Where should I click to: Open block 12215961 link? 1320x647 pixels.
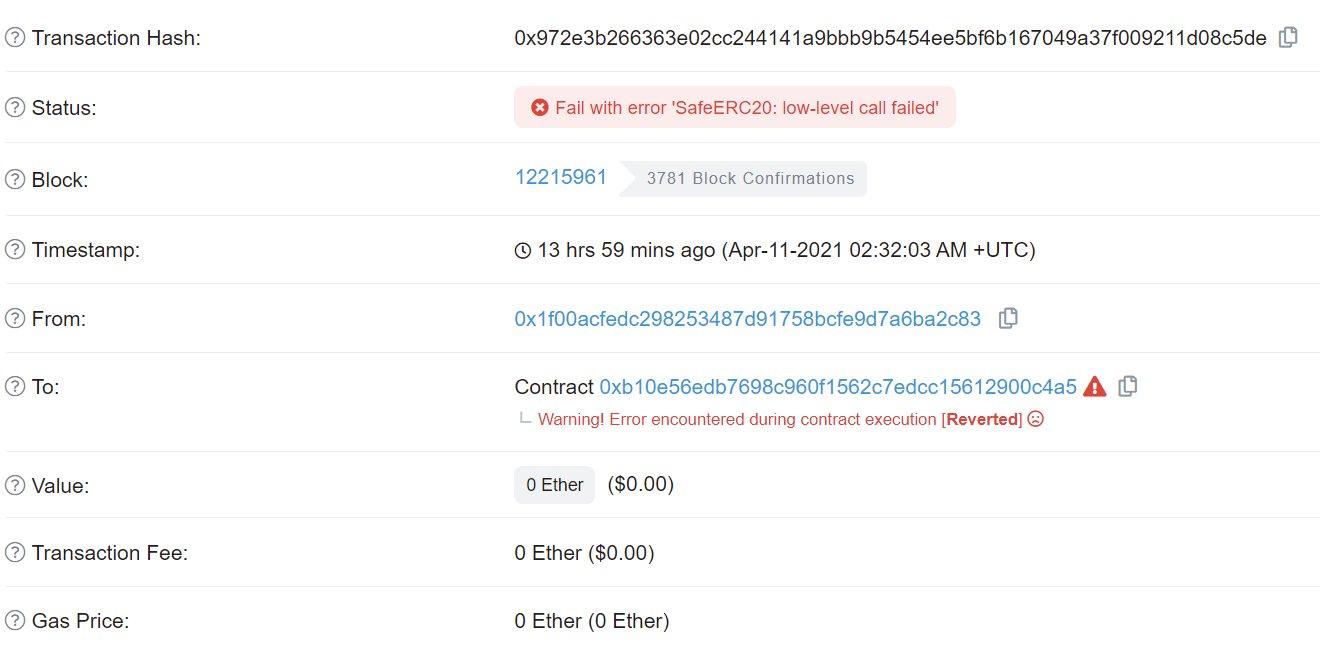pyautogui.click(x=560, y=178)
